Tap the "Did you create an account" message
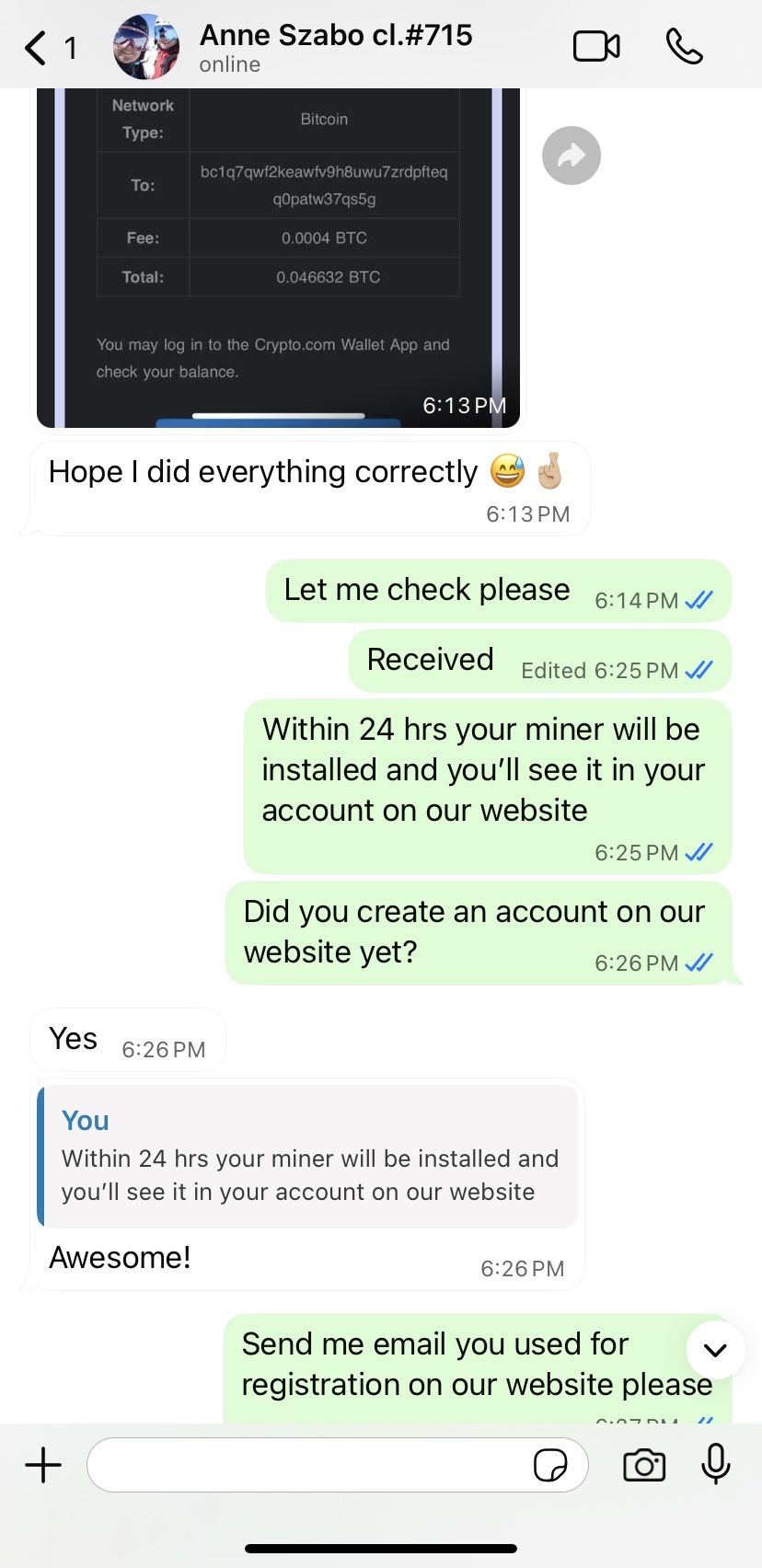This screenshot has width=762, height=1568. pyautogui.click(x=479, y=933)
